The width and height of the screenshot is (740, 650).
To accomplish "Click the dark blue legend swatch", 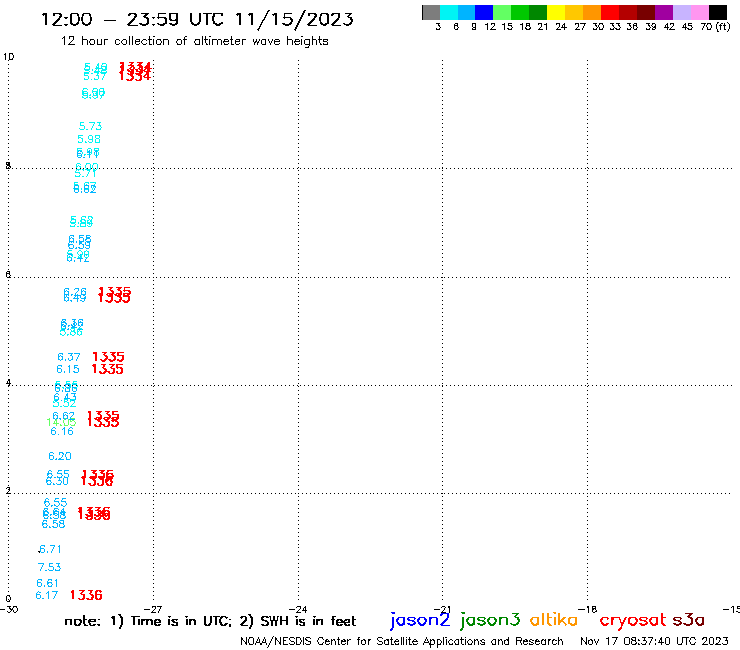I will [x=484, y=12].
